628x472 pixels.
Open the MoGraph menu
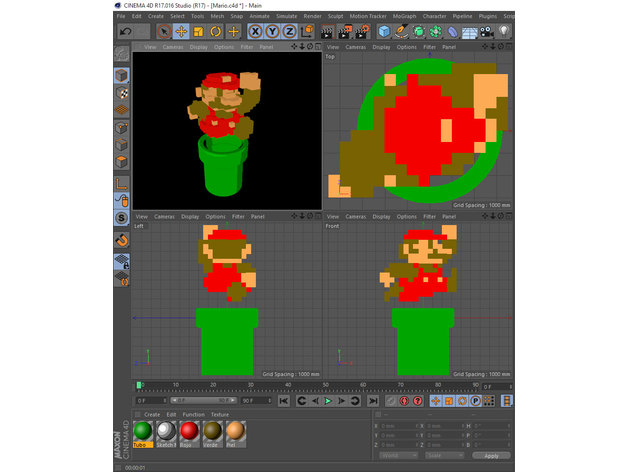click(404, 16)
